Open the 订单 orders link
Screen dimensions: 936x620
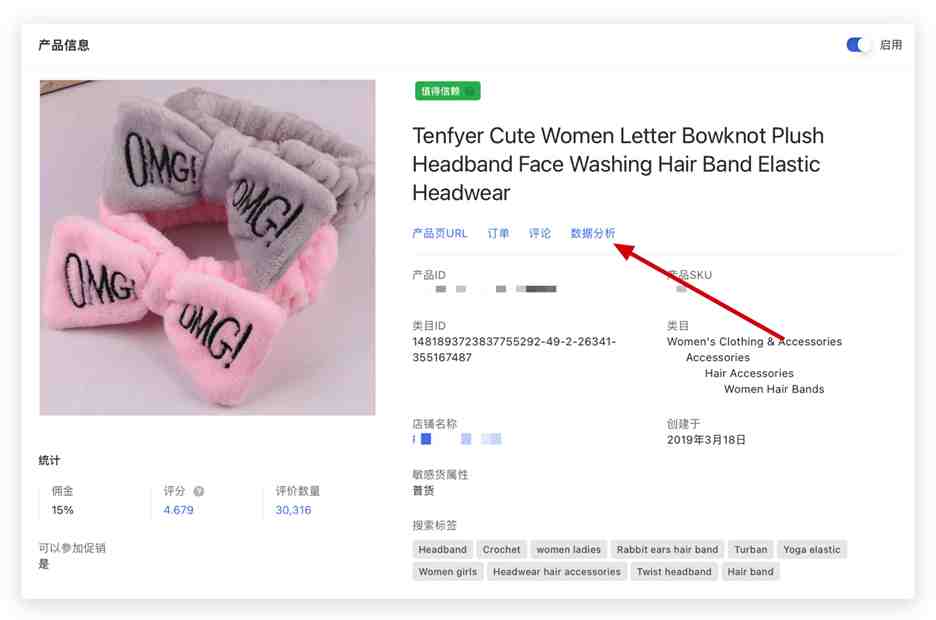click(498, 233)
